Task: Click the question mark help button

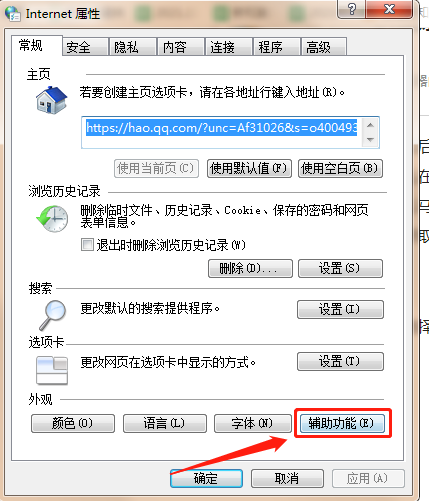Action: 351,9
